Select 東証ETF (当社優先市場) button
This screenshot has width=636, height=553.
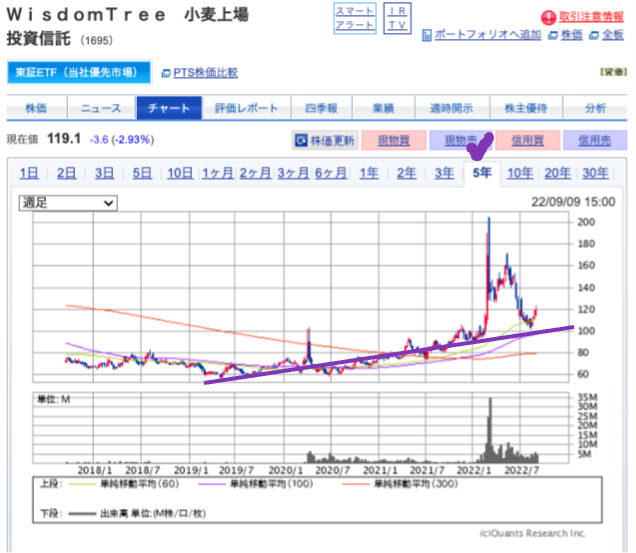(80, 73)
